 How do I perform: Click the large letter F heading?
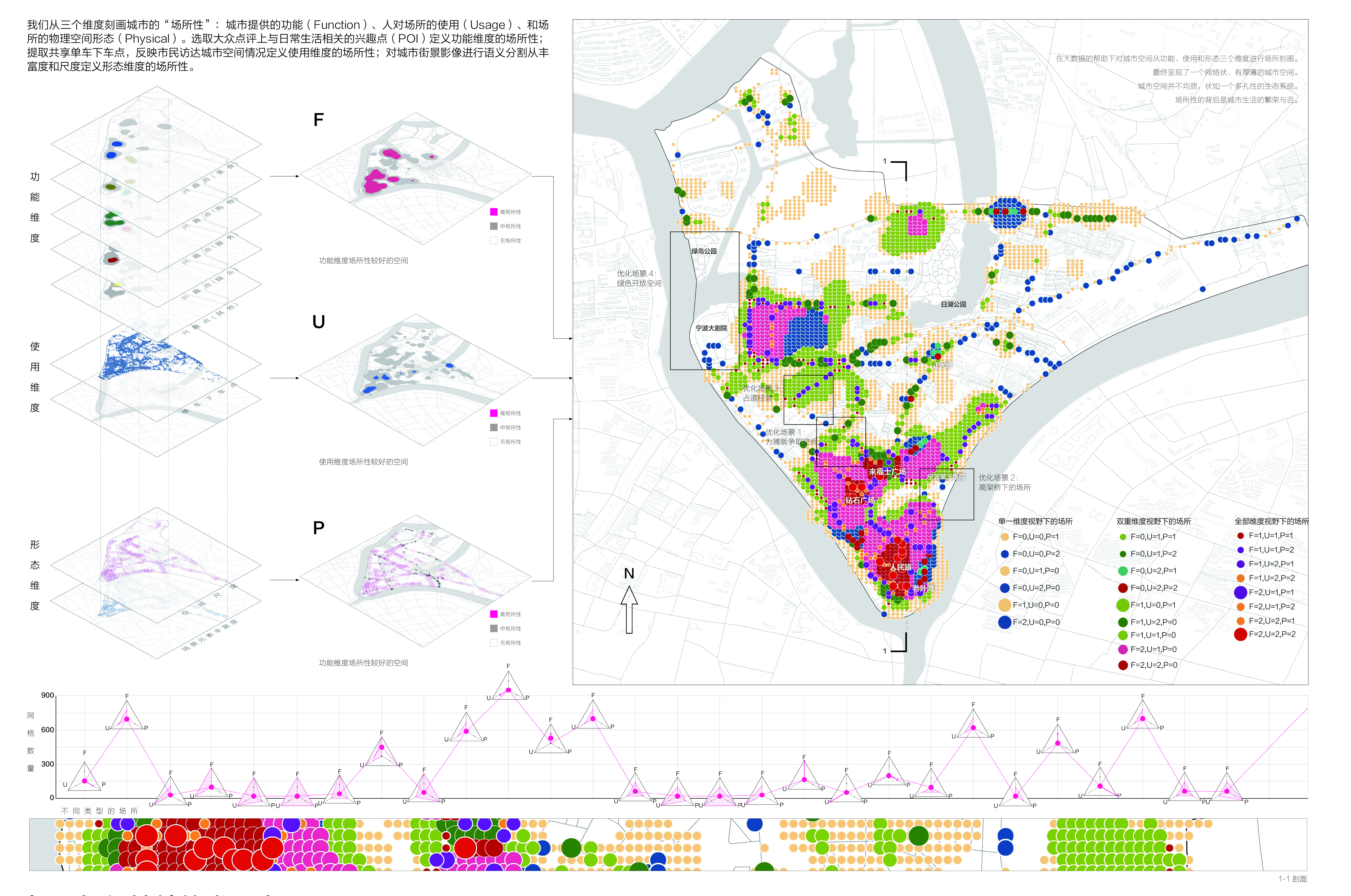pyautogui.click(x=318, y=120)
